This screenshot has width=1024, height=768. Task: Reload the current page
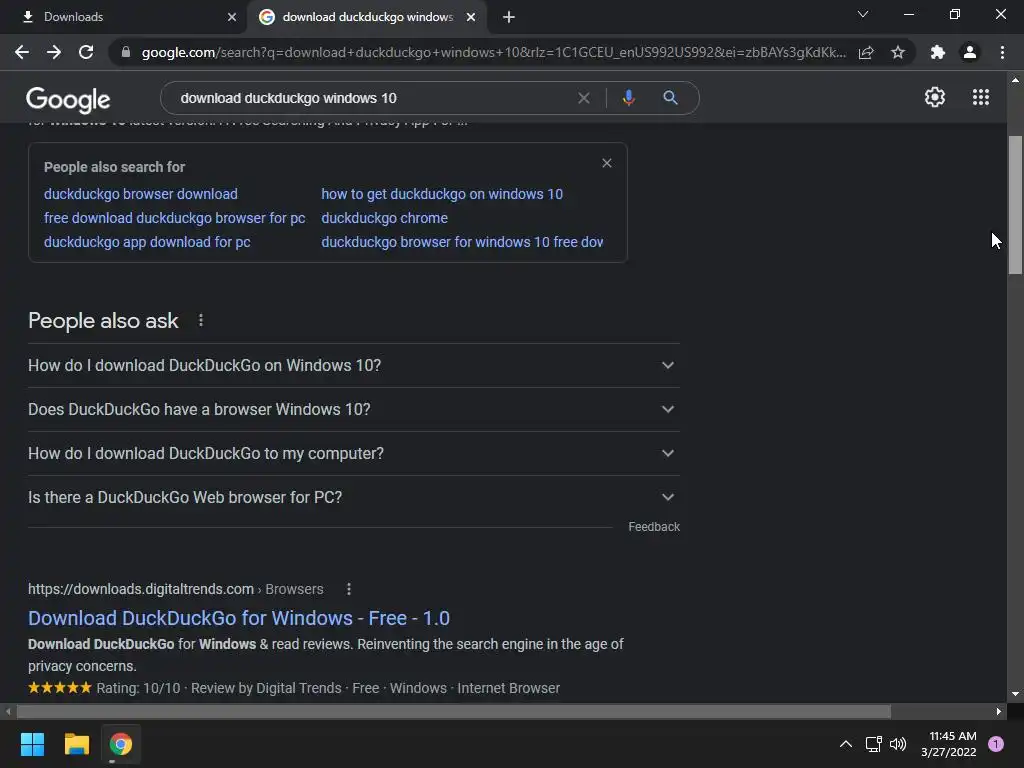pyautogui.click(x=86, y=52)
